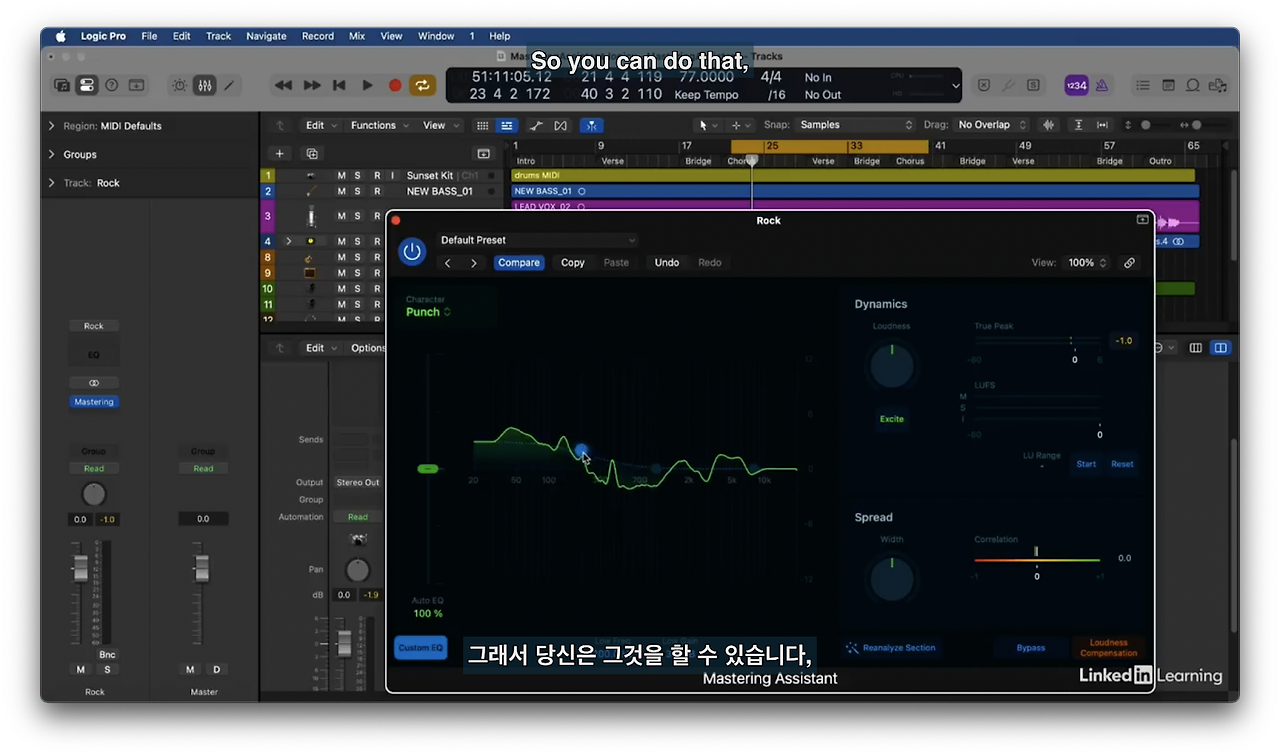
Task: Go to previous preset arrow
Action: tap(448, 263)
